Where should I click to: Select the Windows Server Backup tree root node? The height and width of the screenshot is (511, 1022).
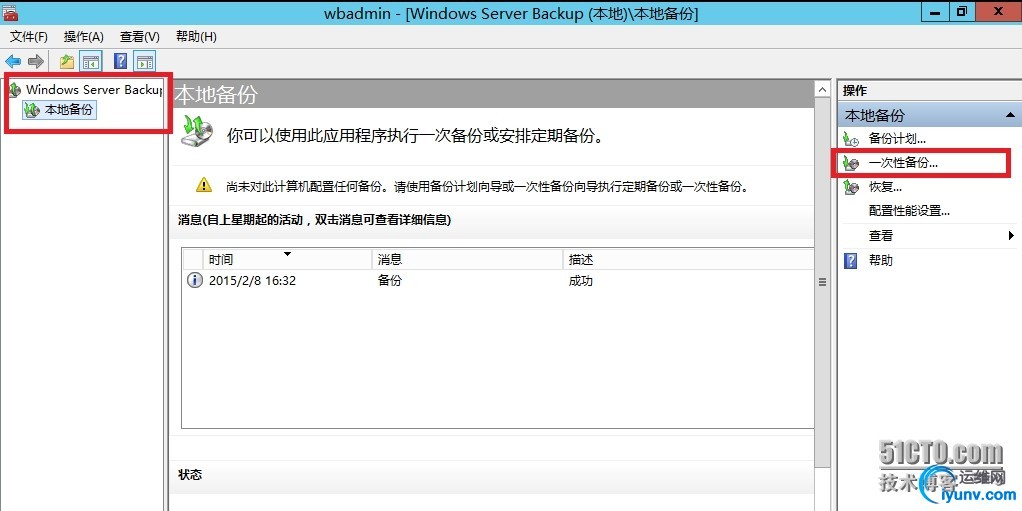click(x=93, y=90)
